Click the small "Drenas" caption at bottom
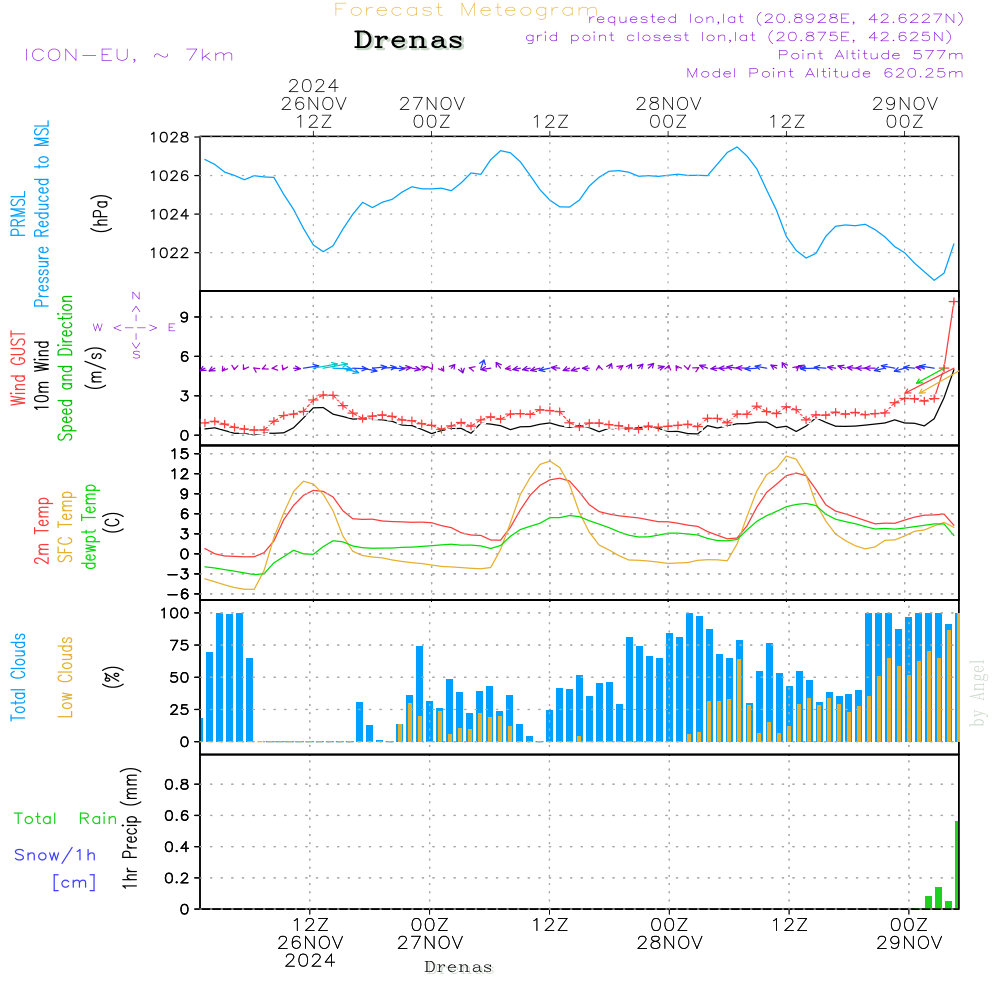Image resolution: width=1000 pixels, height=1000 pixels. coord(459,967)
